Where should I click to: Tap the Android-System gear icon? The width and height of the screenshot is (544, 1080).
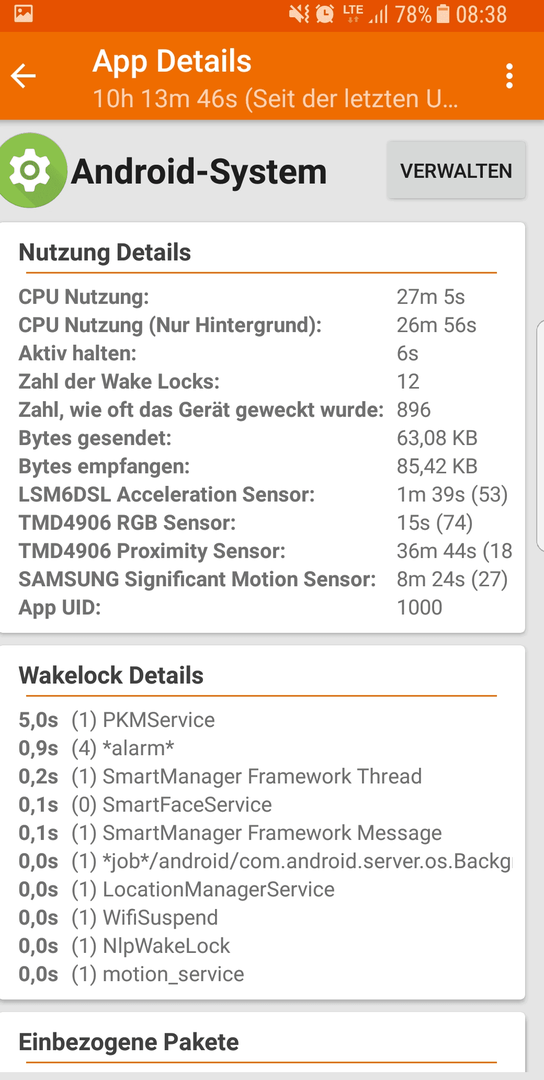32,170
